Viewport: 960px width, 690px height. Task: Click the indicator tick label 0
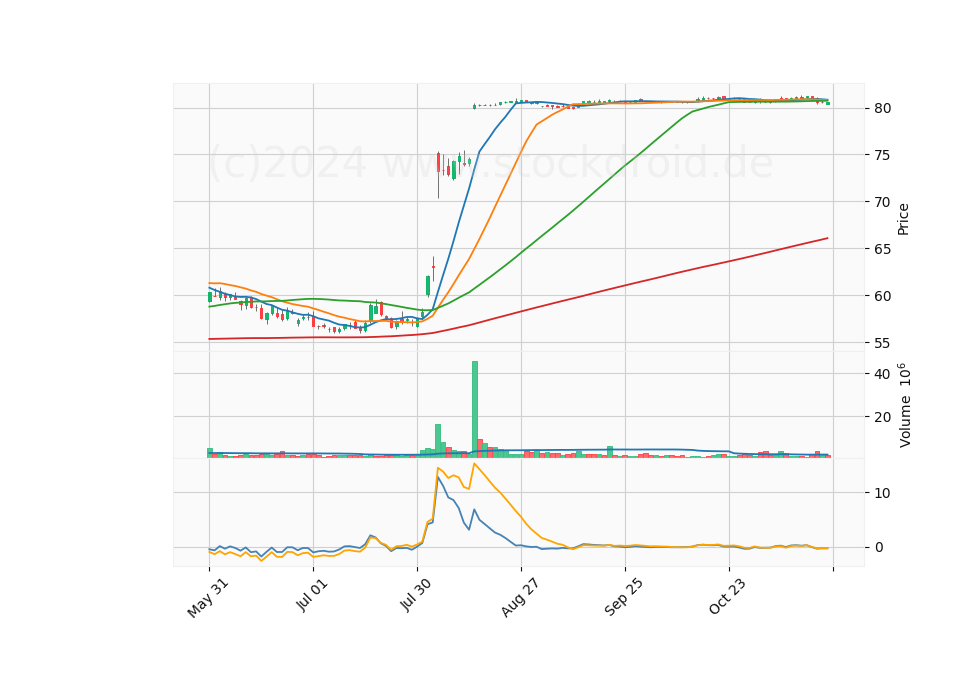click(x=879, y=547)
